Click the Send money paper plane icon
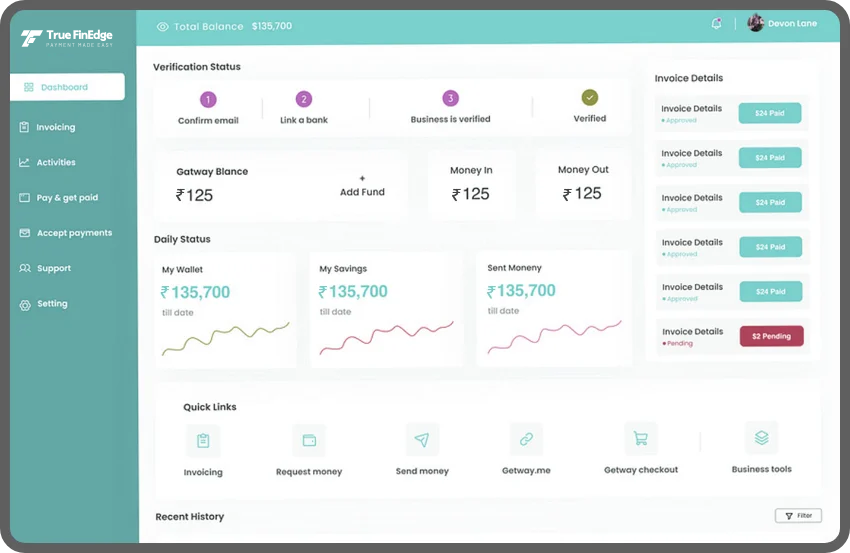This screenshot has width=850, height=553. 422,440
